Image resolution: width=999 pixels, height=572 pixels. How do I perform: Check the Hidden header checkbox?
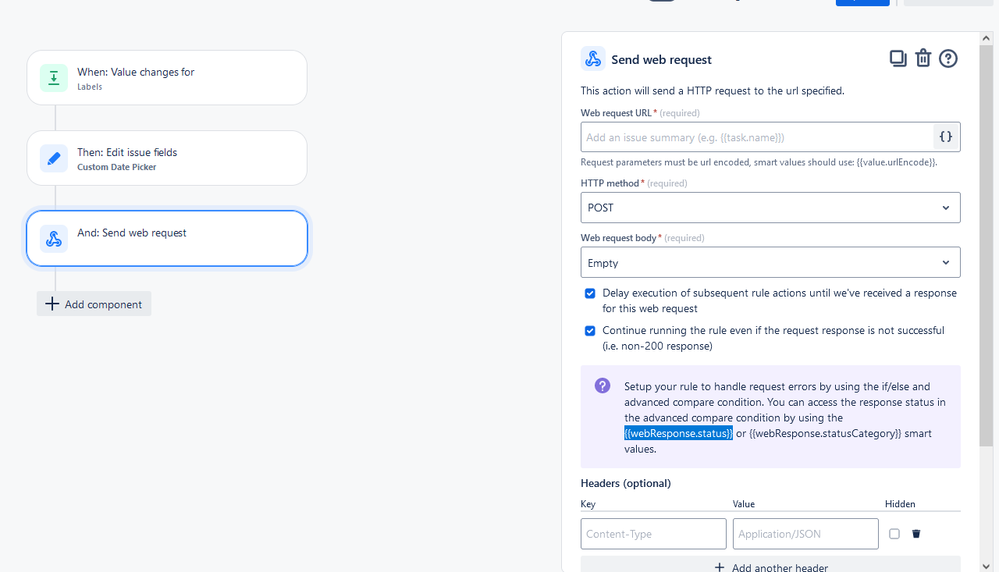tap(894, 534)
